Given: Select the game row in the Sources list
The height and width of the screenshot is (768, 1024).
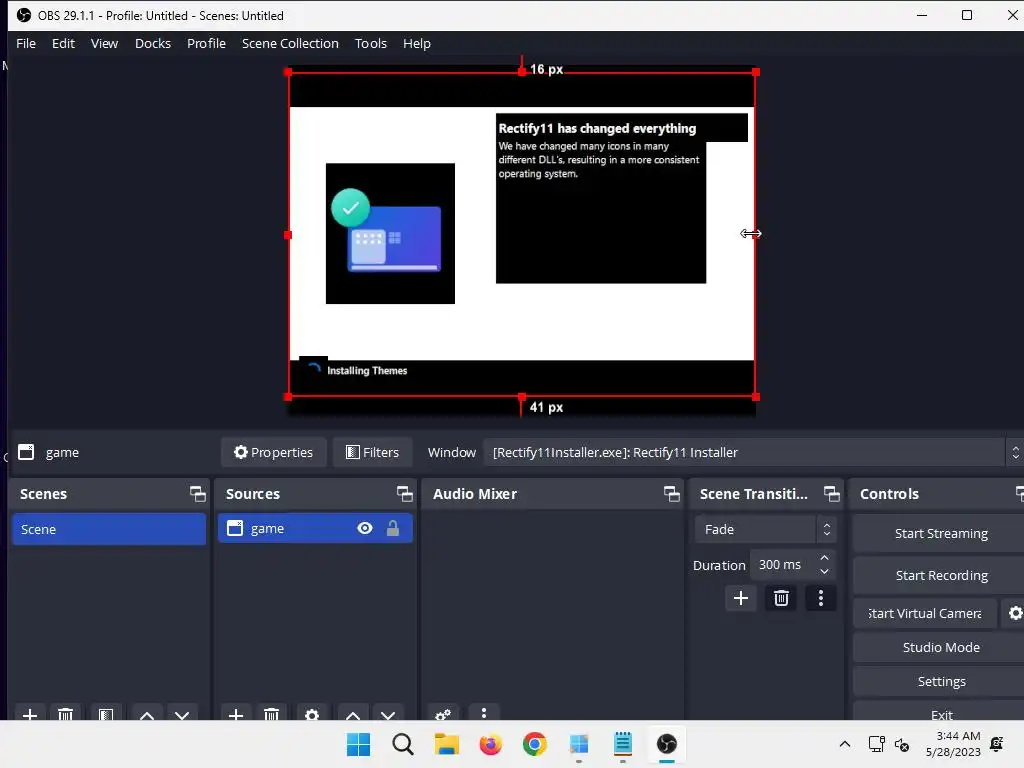Looking at the screenshot, I should coord(315,528).
